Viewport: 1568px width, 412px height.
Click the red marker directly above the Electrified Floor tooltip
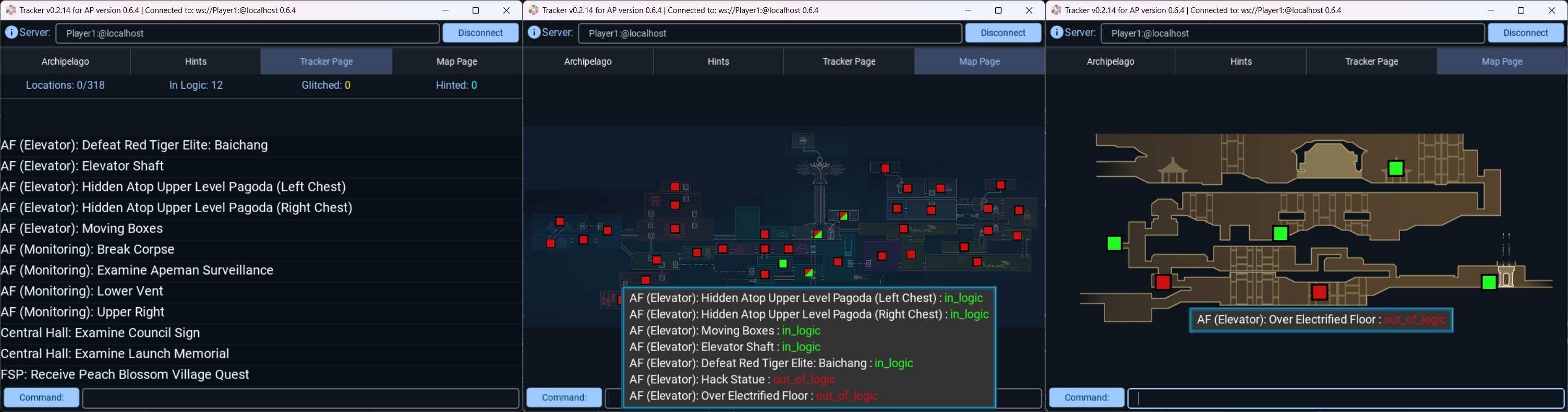(1320, 293)
